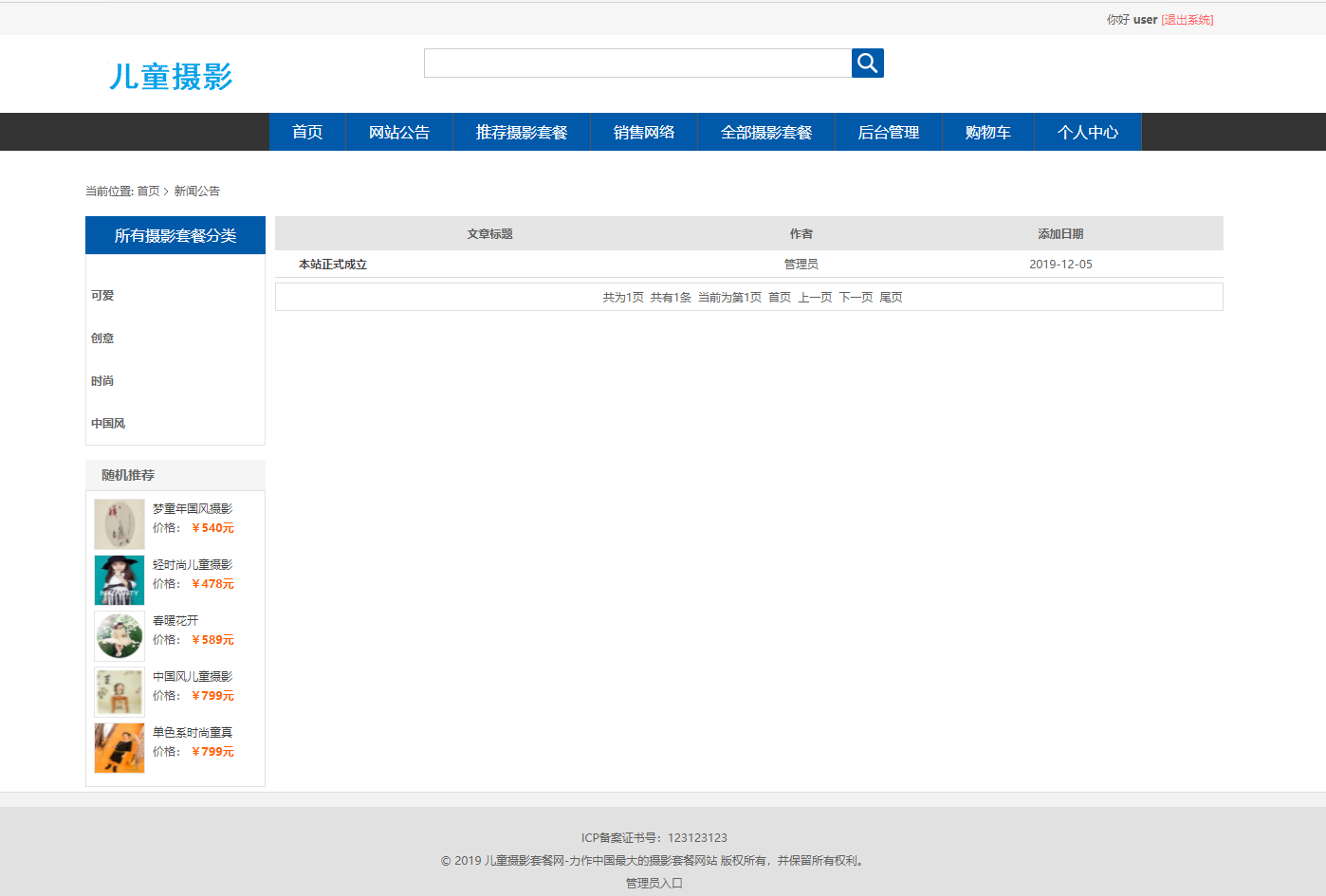Open the 购物车 shopping cart
Viewport: 1326px width, 896px height.
[986, 132]
